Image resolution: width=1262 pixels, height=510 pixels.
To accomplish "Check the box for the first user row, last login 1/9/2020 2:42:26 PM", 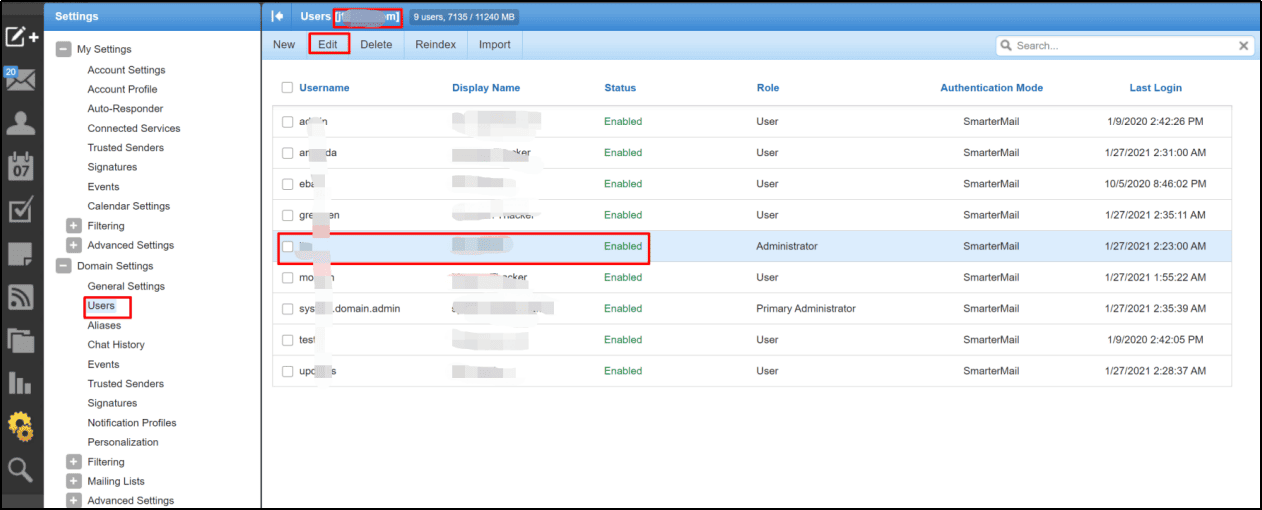I will [288, 121].
